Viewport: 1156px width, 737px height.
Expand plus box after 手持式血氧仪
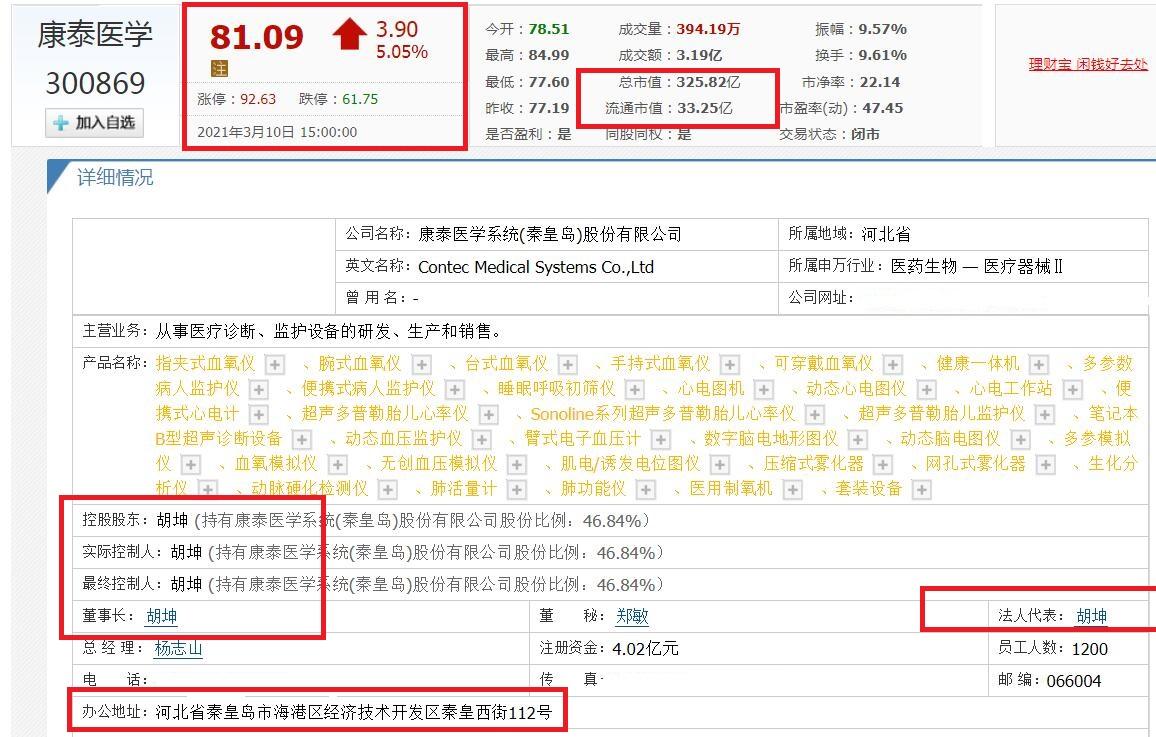point(730,365)
